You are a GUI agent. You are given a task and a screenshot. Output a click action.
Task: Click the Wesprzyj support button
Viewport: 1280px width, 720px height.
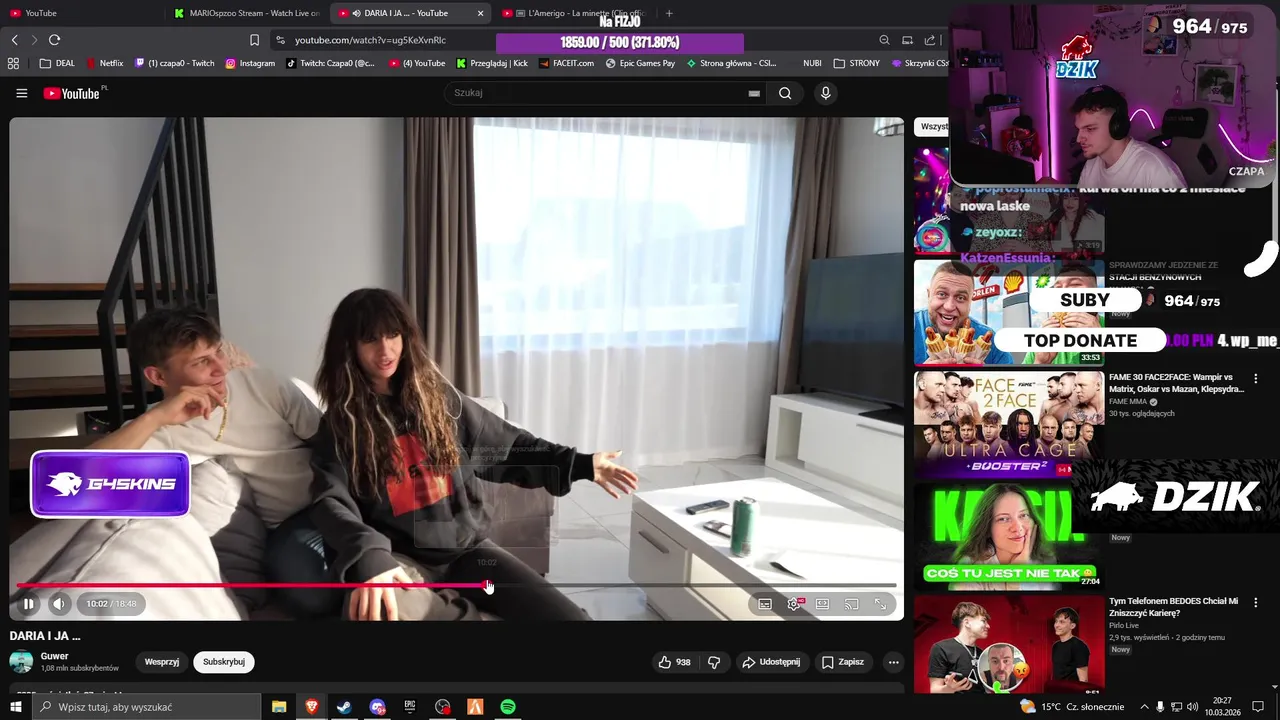162,662
